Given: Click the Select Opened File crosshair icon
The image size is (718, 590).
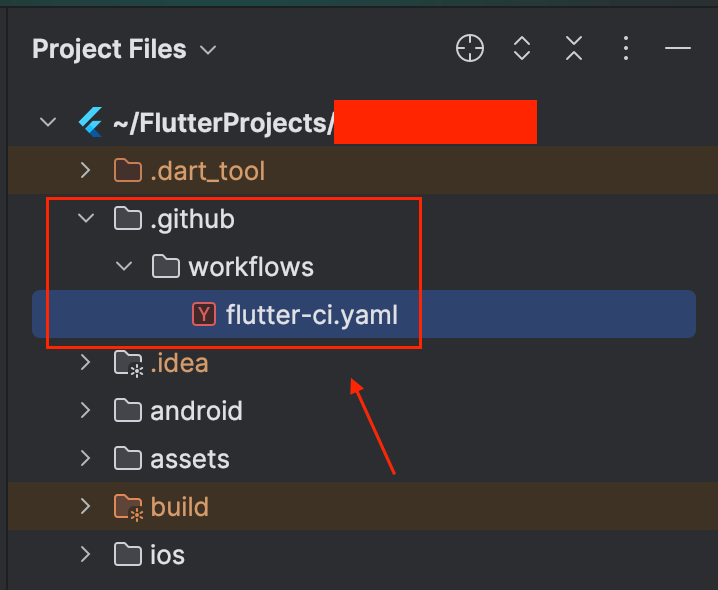Looking at the screenshot, I should pyautogui.click(x=470, y=48).
